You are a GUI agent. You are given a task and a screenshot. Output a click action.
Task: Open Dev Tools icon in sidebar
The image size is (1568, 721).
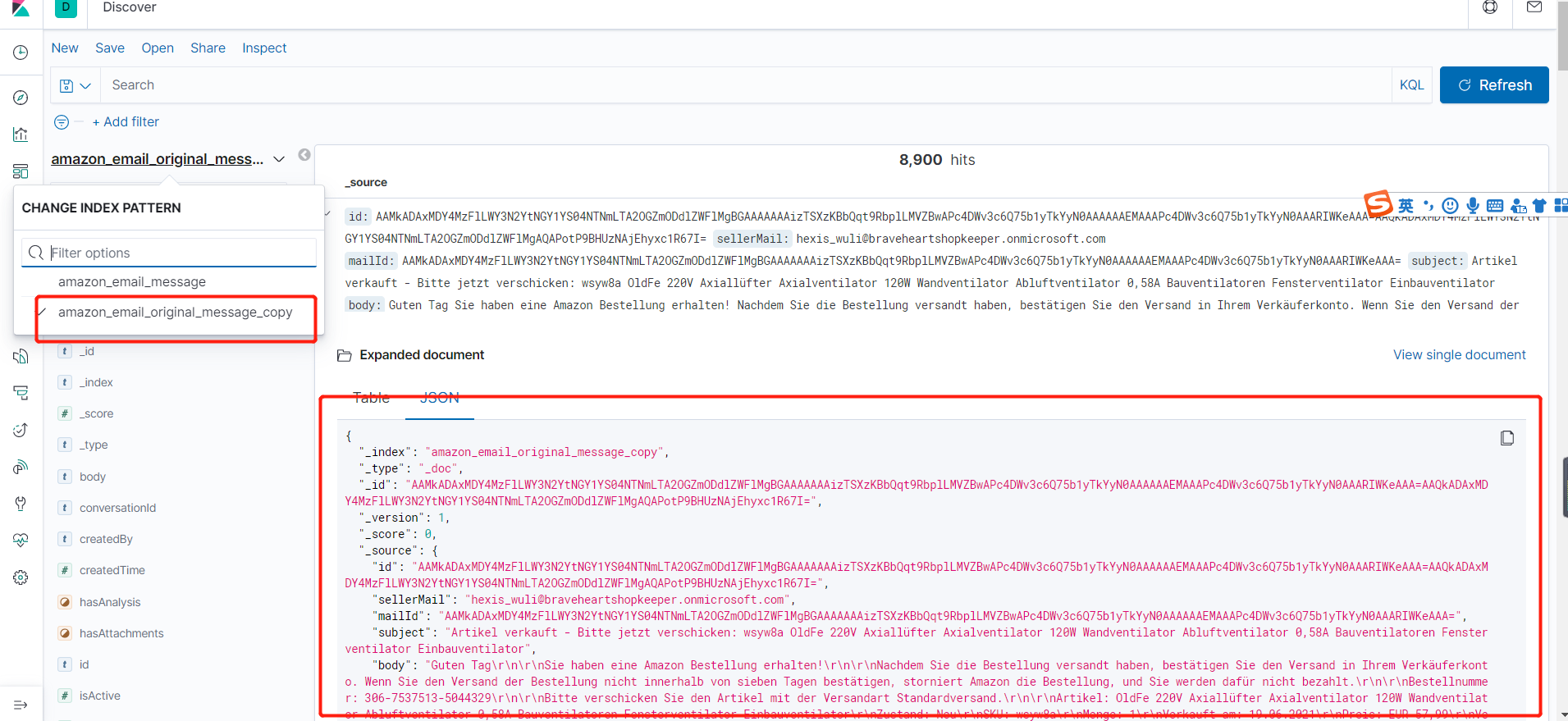[x=21, y=503]
